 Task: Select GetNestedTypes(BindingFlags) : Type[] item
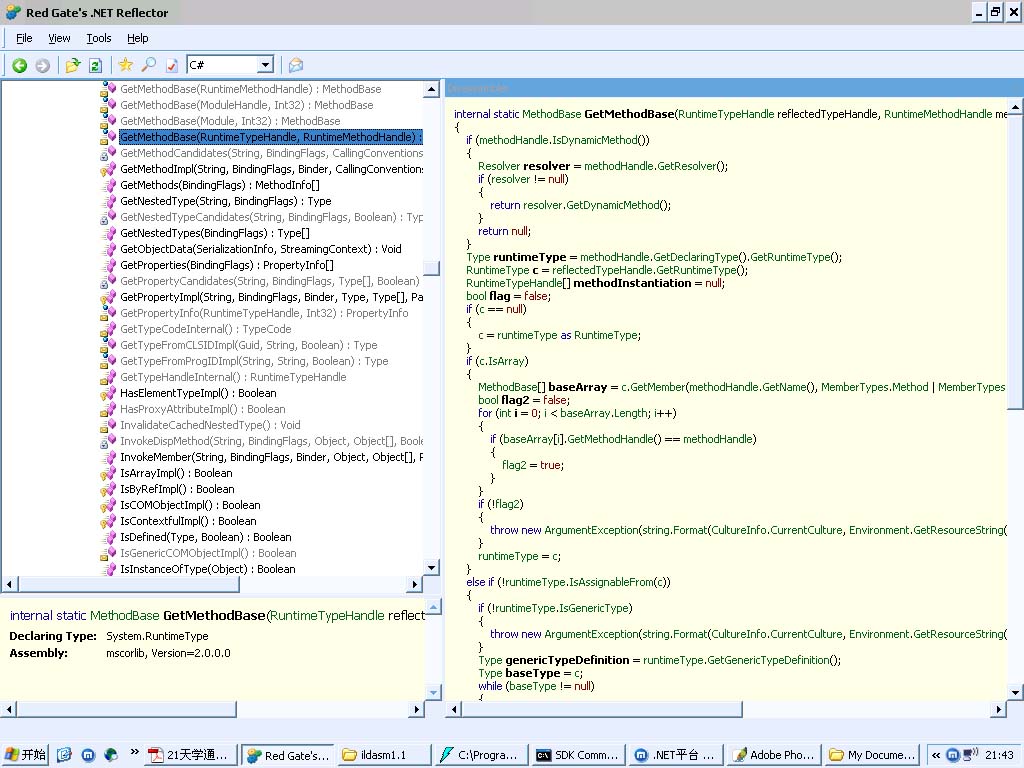[215, 233]
